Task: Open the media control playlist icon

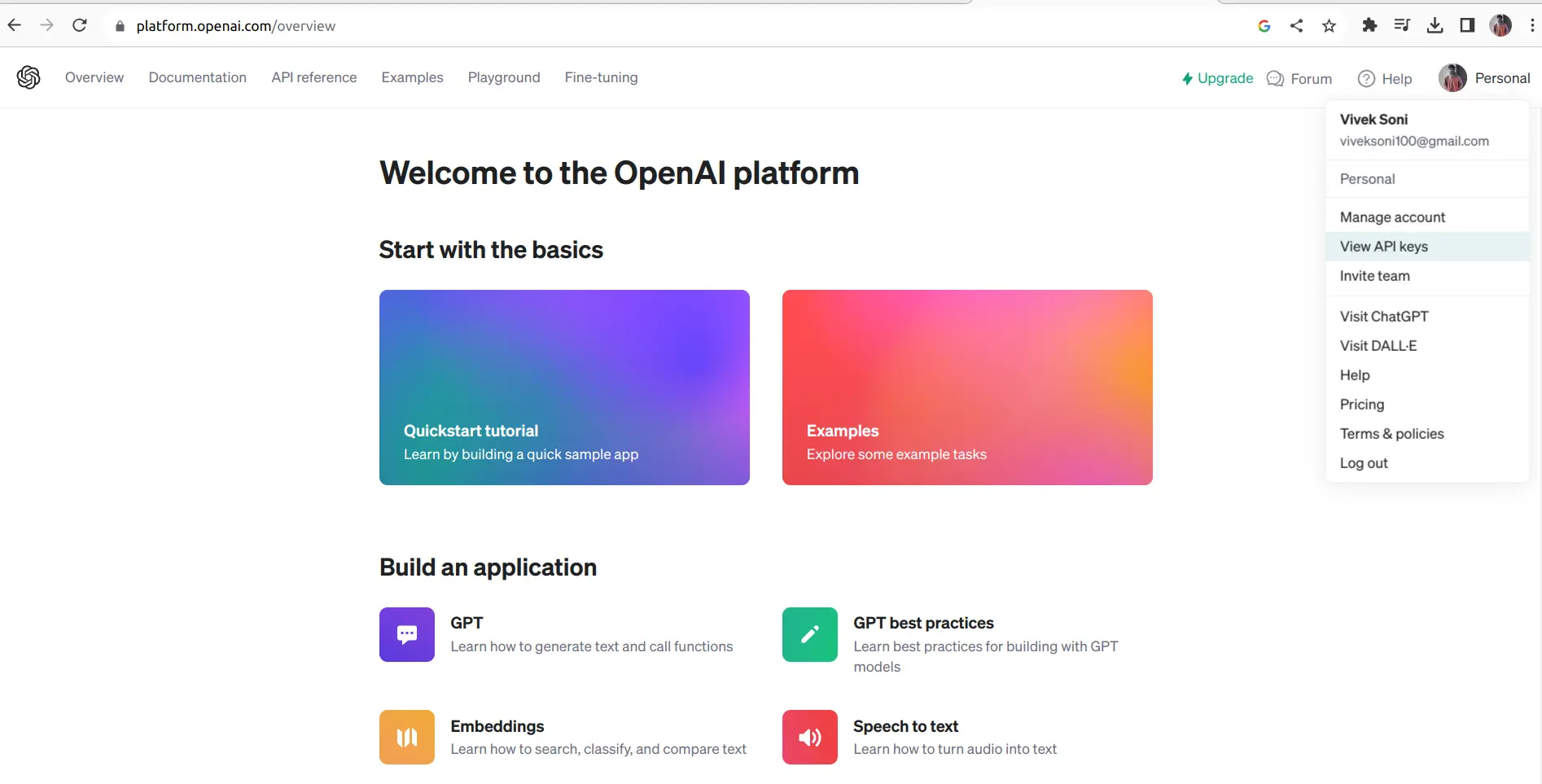Action: 1402,25
